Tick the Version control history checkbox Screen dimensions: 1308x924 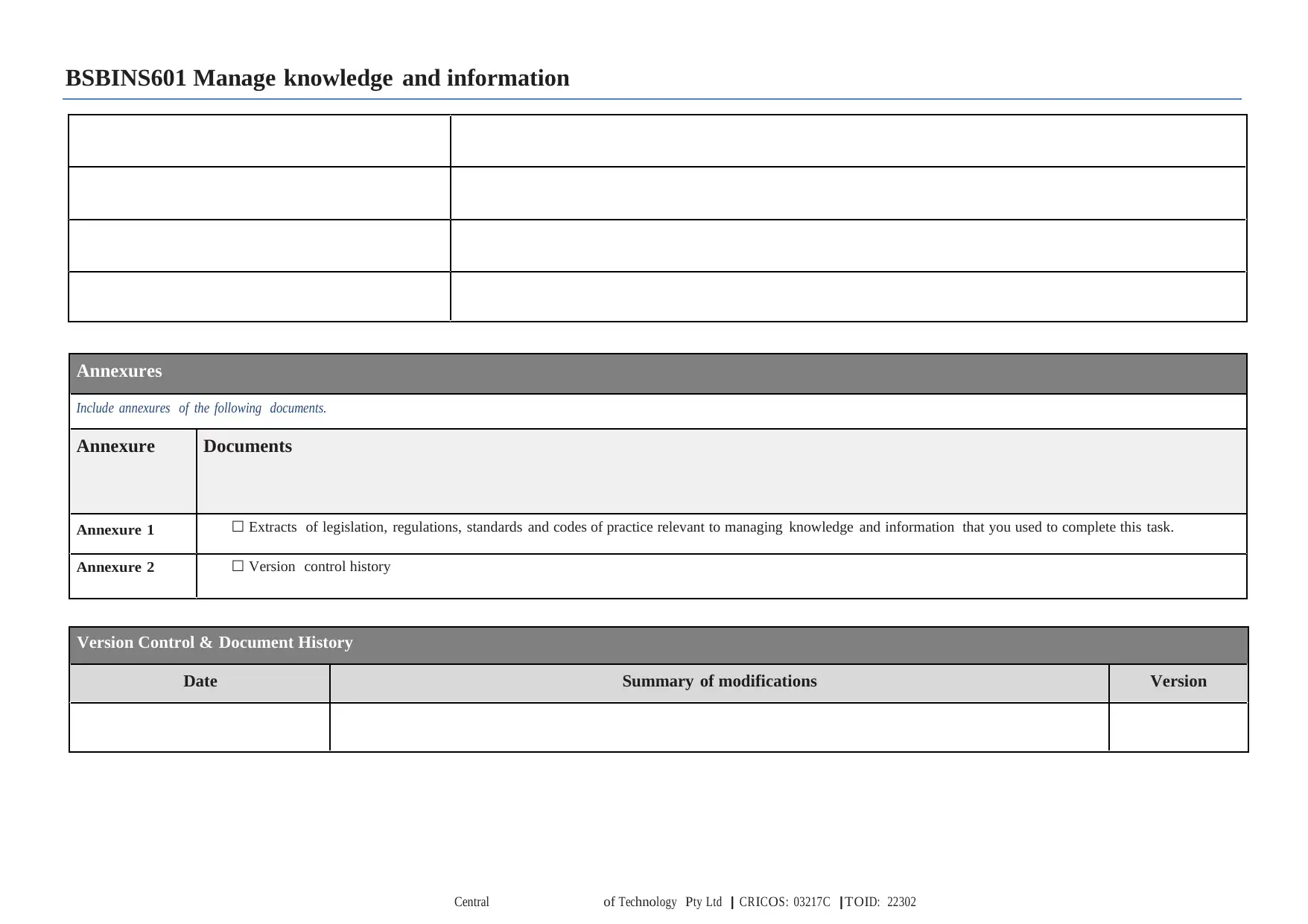238,567
